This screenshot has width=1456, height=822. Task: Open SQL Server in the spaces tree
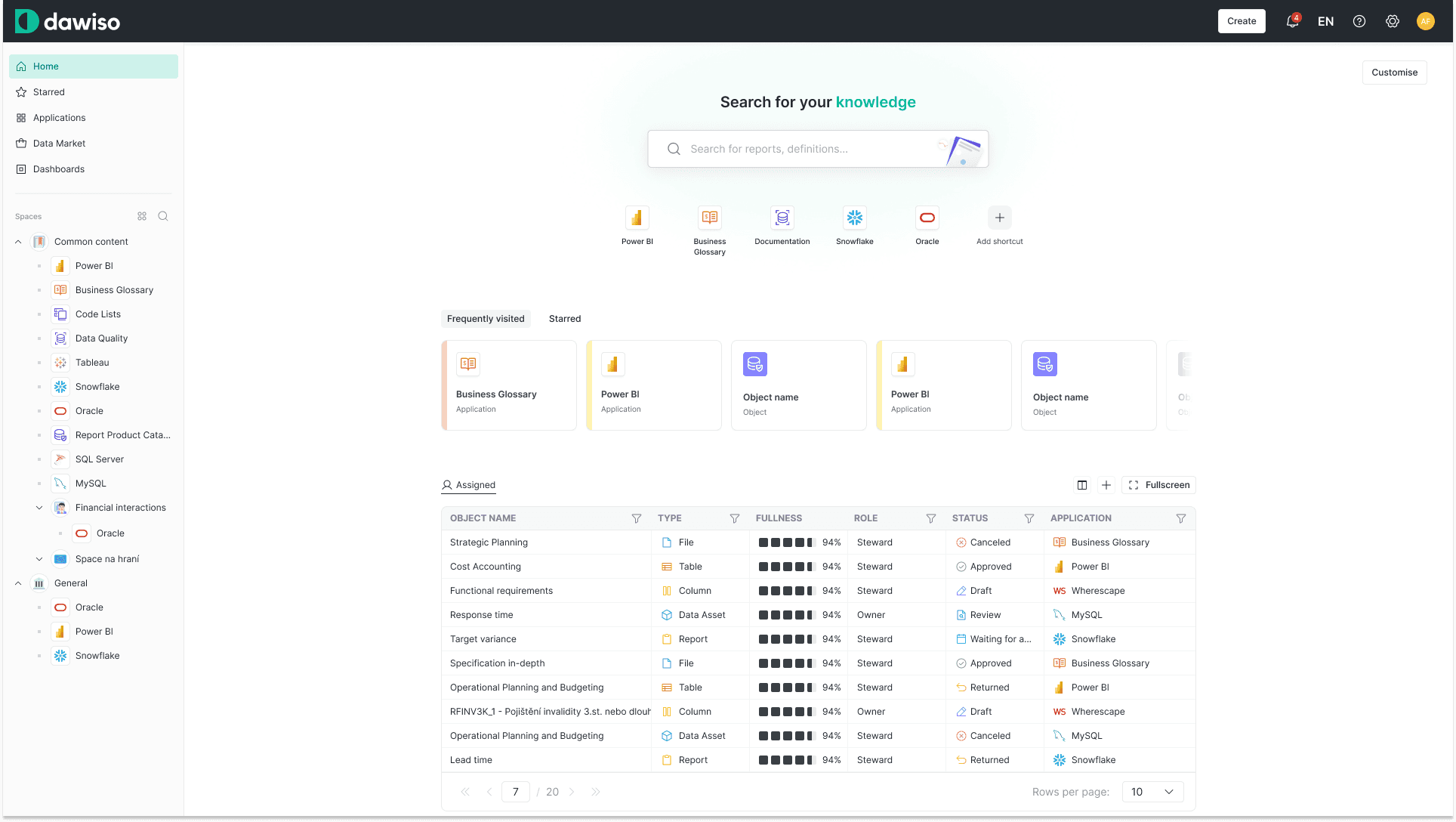(x=100, y=459)
